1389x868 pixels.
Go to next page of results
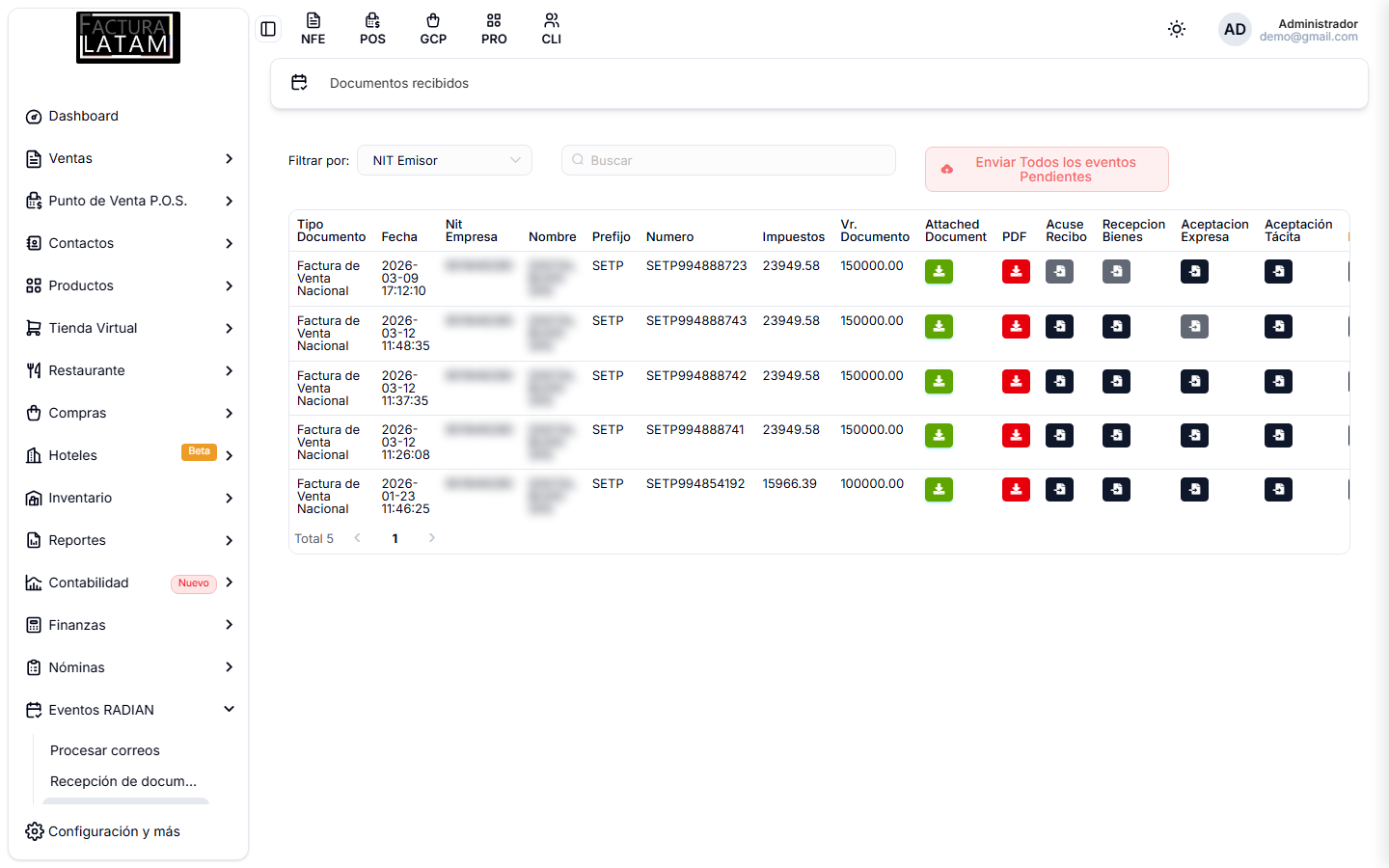431,538
